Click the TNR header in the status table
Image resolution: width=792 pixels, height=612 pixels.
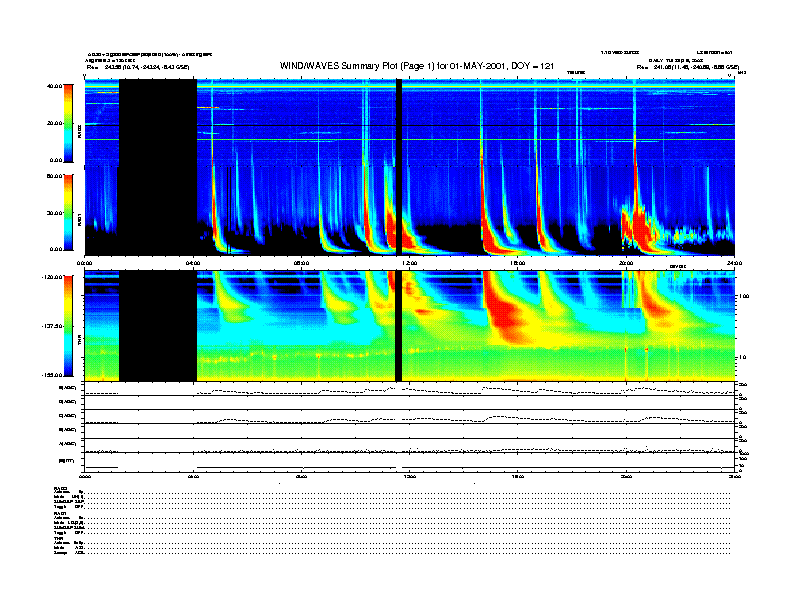[x=58, y=538]
